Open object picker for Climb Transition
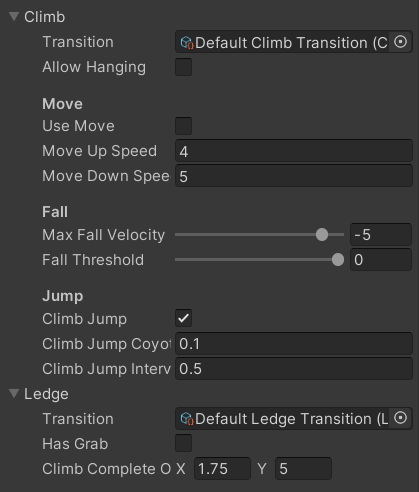 pyautogui.click(x=400, y=42)
